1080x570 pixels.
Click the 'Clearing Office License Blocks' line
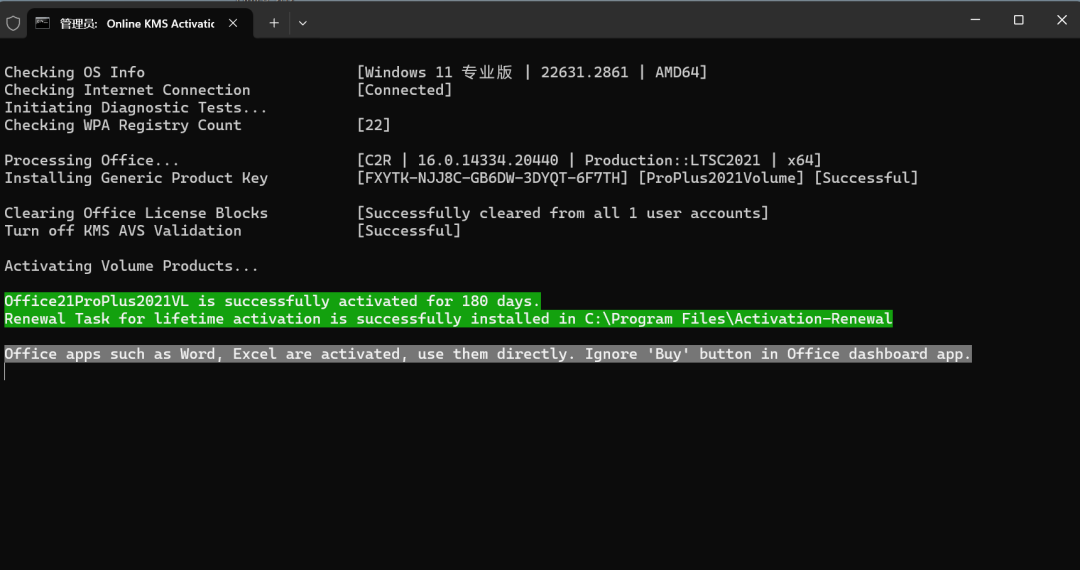(136, 213)
